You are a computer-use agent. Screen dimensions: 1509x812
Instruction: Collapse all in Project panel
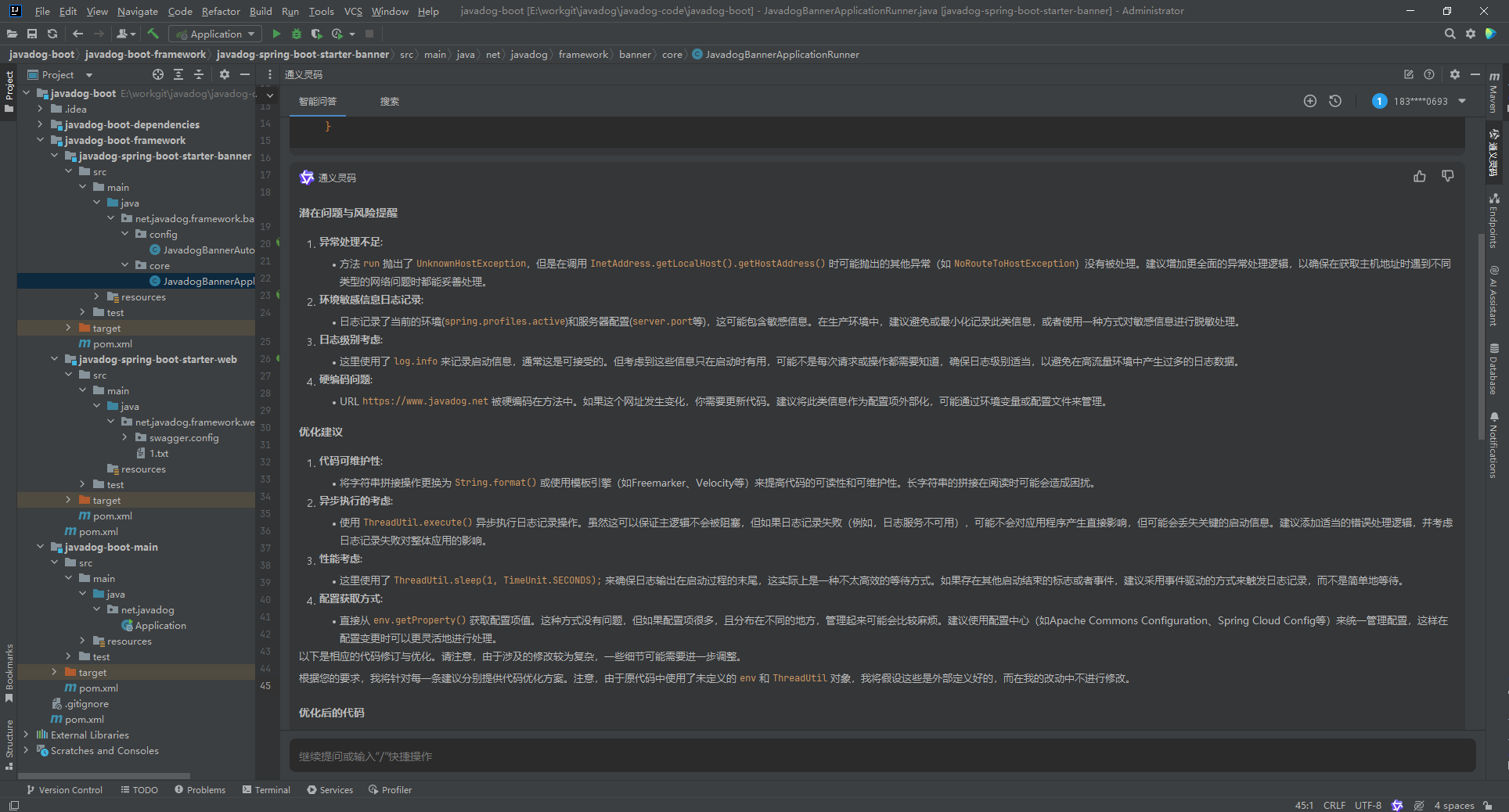pyautogui.click(x=199, y=74)
